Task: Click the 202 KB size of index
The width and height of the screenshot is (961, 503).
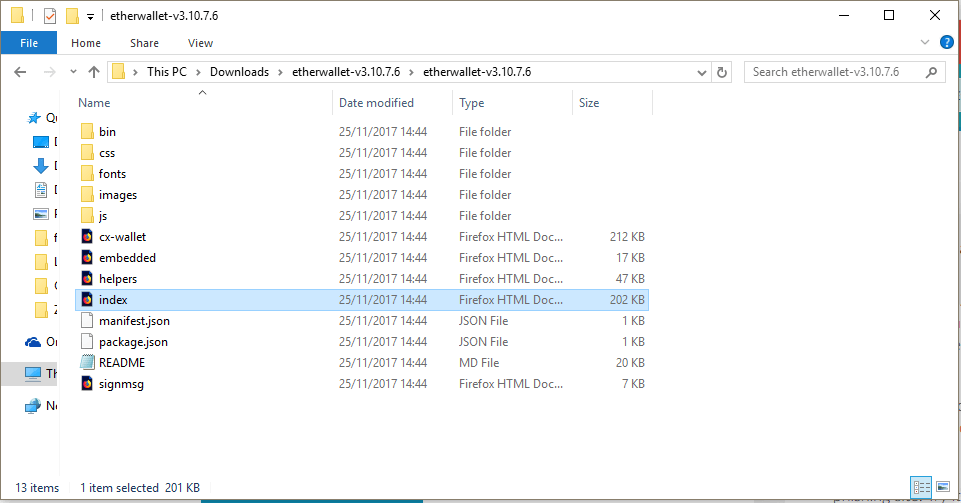Action: coord(627,300)
